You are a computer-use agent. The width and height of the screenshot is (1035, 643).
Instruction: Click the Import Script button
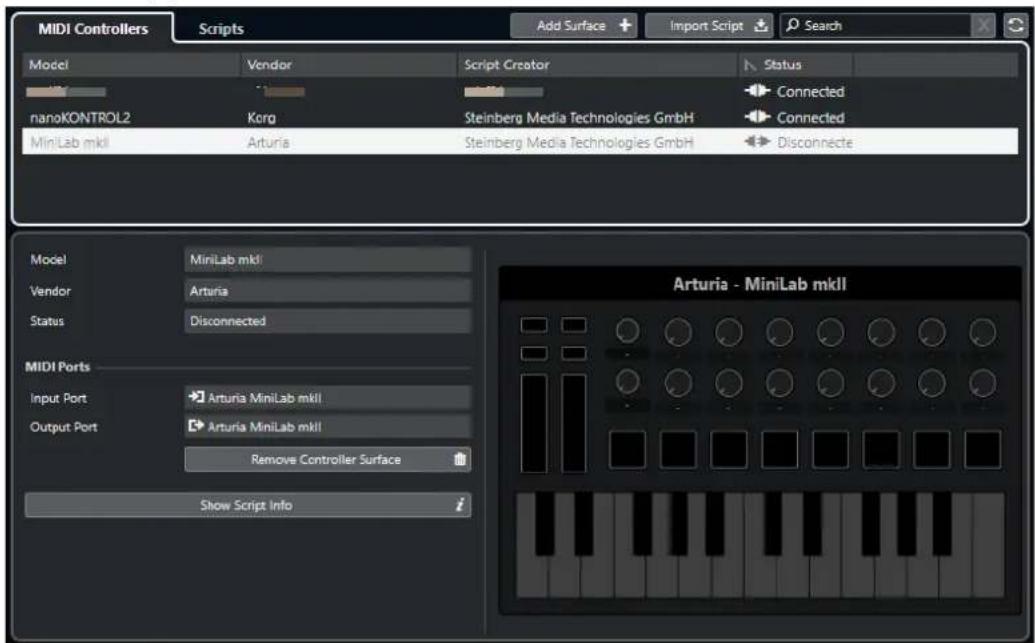(x=709, y=26)
